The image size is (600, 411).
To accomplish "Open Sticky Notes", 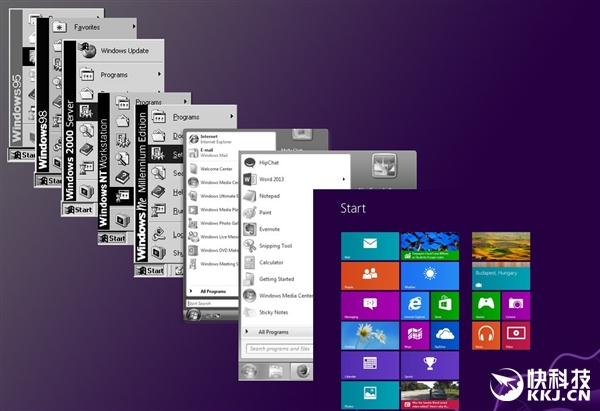I will point(277,312).
